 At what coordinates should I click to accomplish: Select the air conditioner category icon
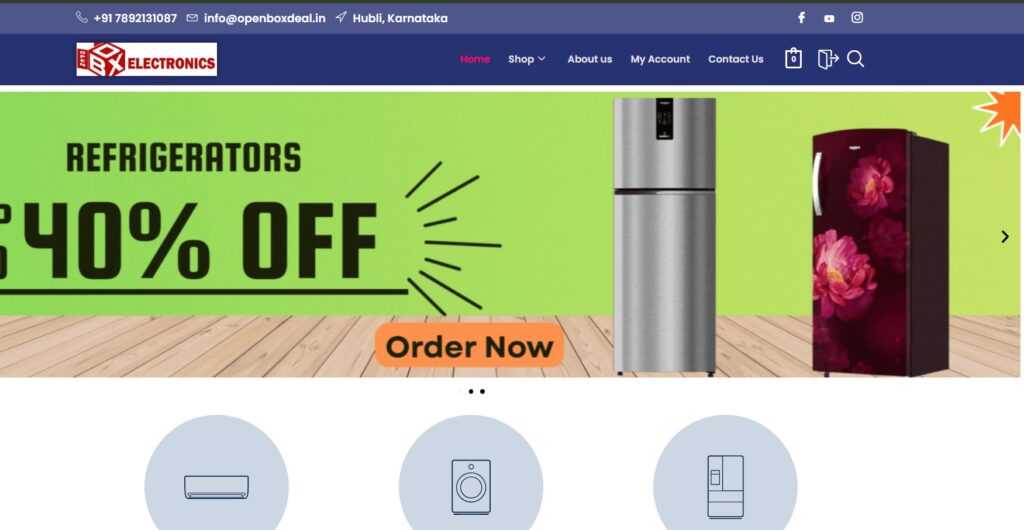pyautogui.click(x=216, y=486)
